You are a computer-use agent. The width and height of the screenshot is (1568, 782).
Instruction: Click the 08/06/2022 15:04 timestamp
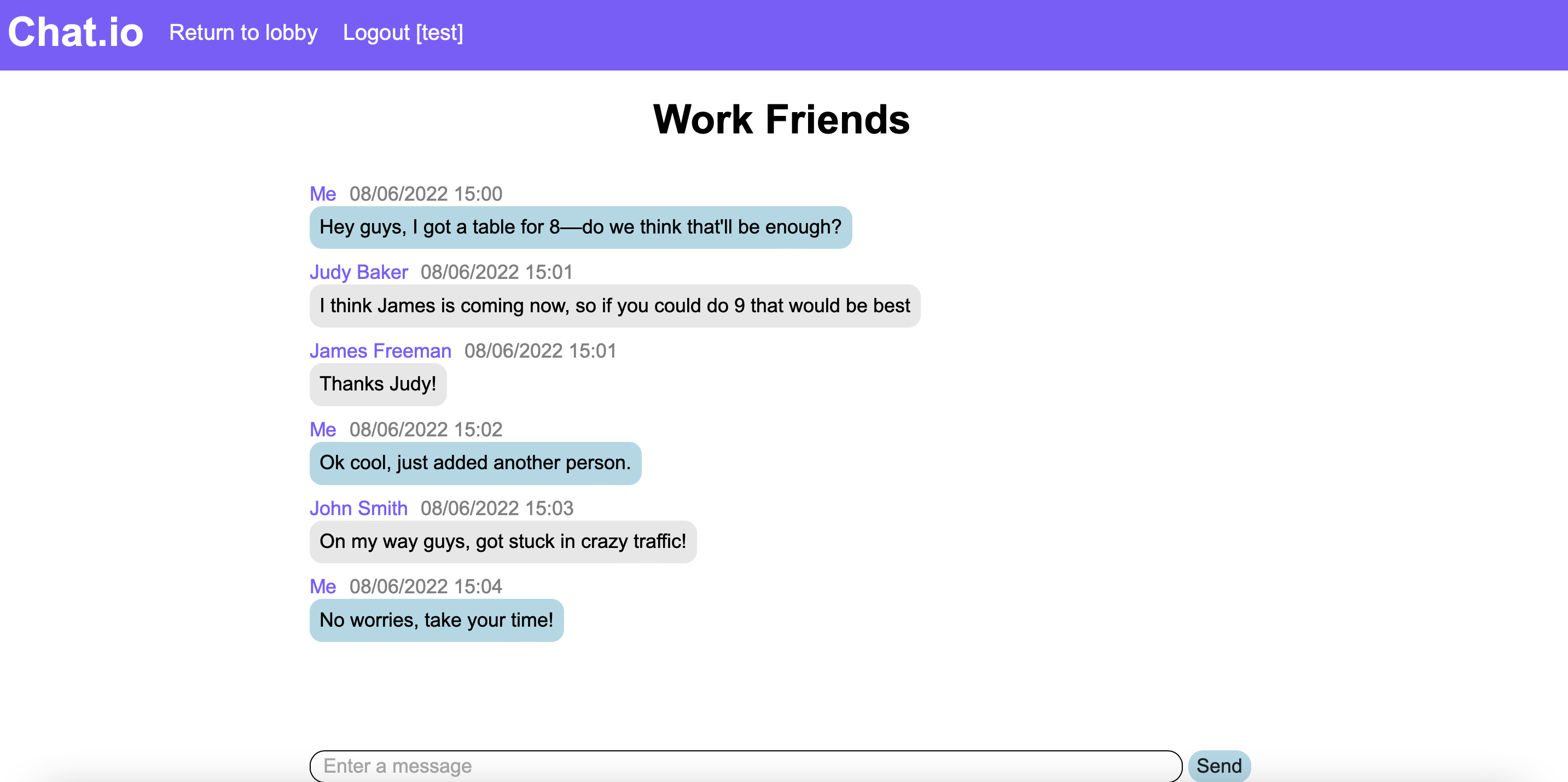426,586
